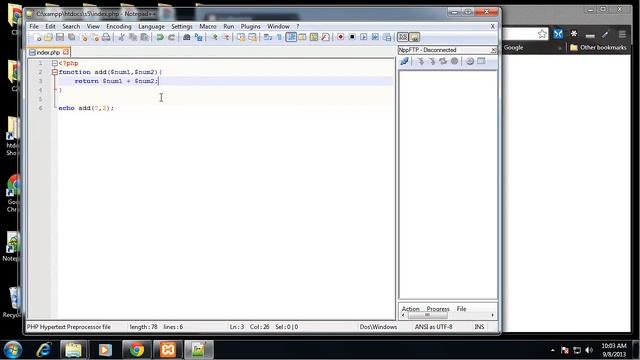640x360 pixels.
Task: Toggle Word Wrap in the toolbar
Action: tap(268, 38)
